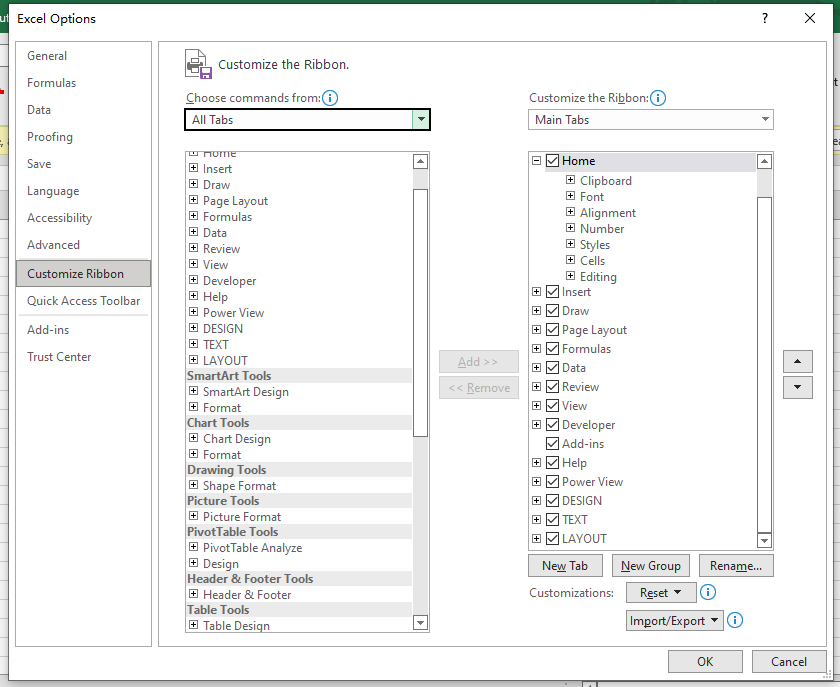Click the Cancel button

point(789,662)
